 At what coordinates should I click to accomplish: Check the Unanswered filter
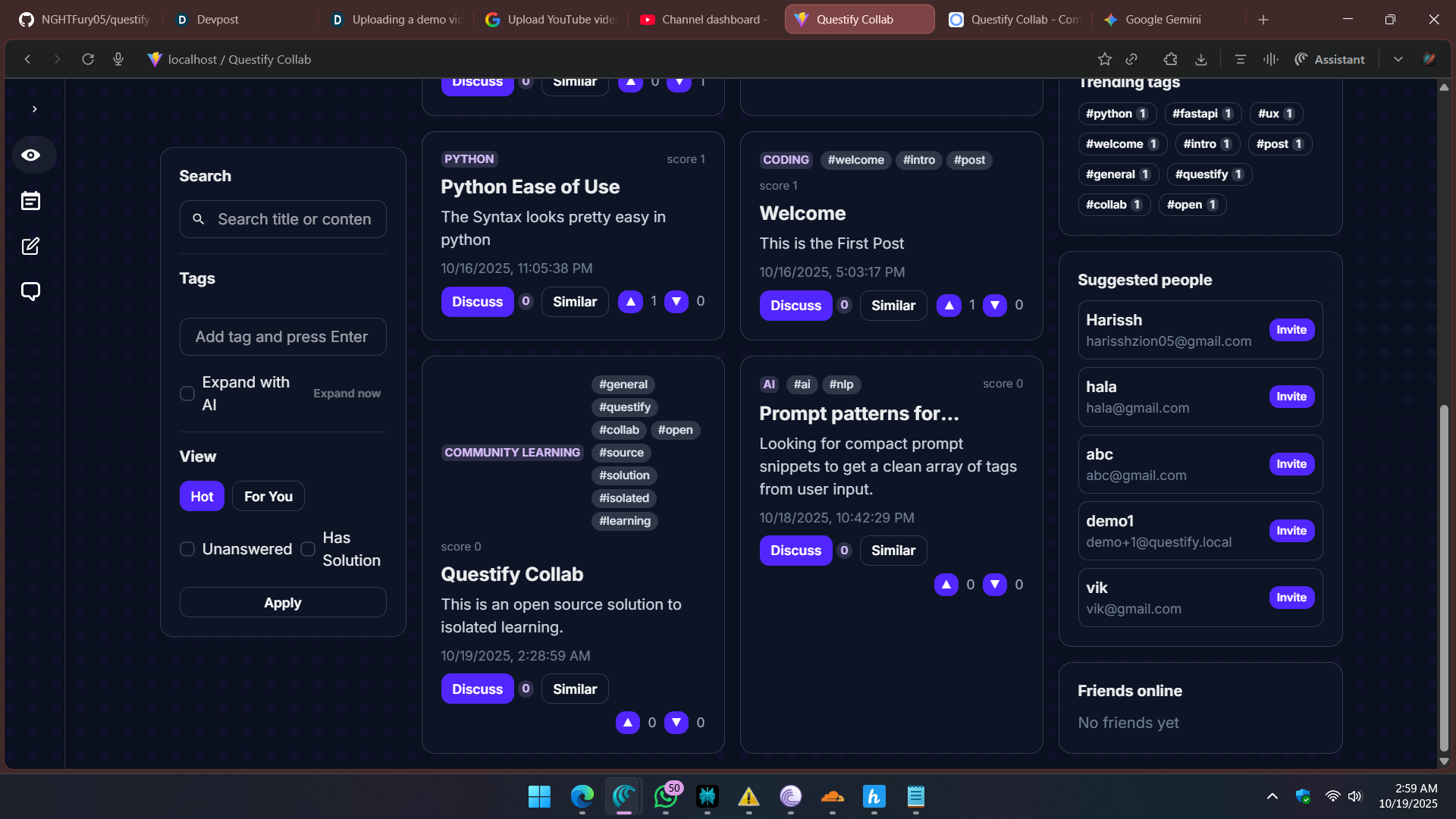coord(187,549)
